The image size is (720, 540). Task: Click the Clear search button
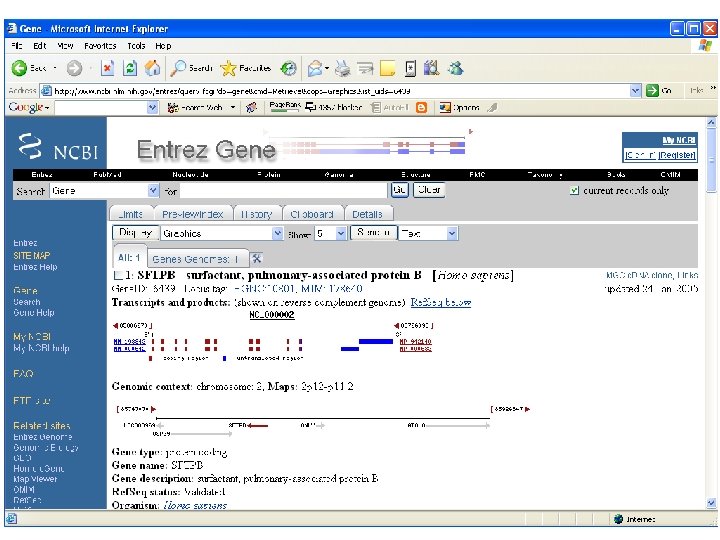click(x=429, y=190)
